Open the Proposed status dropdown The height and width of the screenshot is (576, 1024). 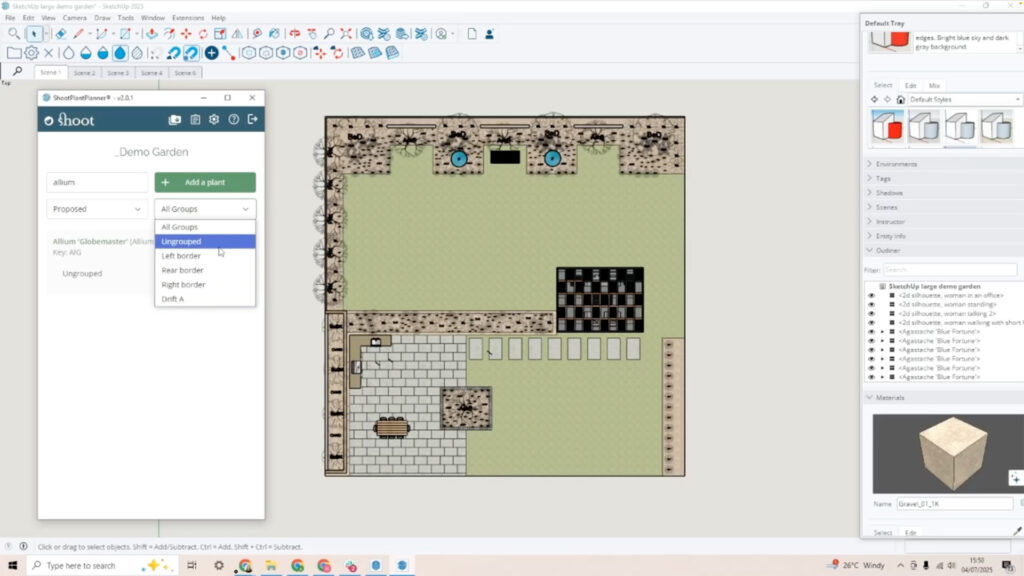pos(96,208)
